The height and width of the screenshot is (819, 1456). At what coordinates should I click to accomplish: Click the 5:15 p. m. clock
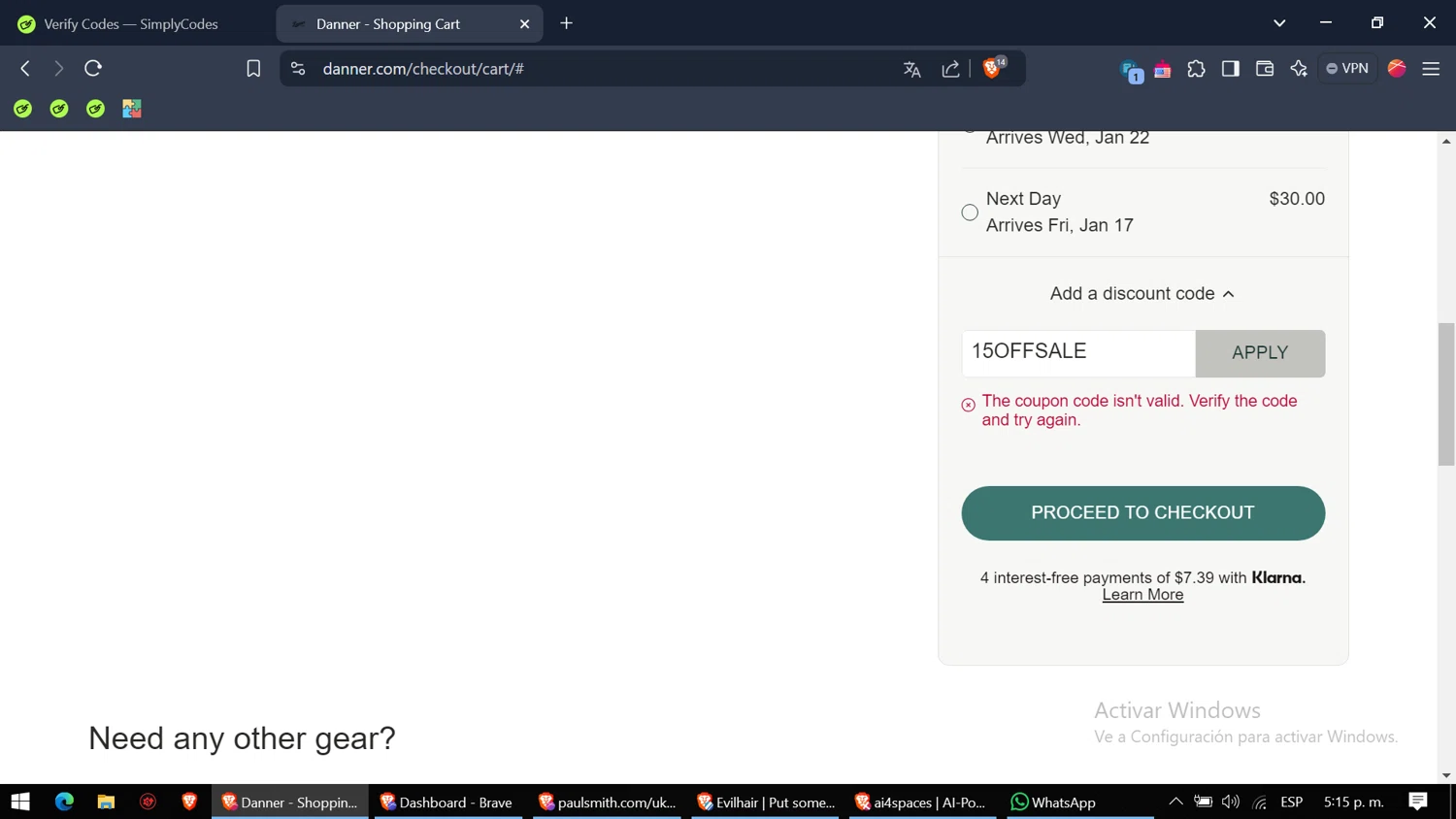point(1353,802)
